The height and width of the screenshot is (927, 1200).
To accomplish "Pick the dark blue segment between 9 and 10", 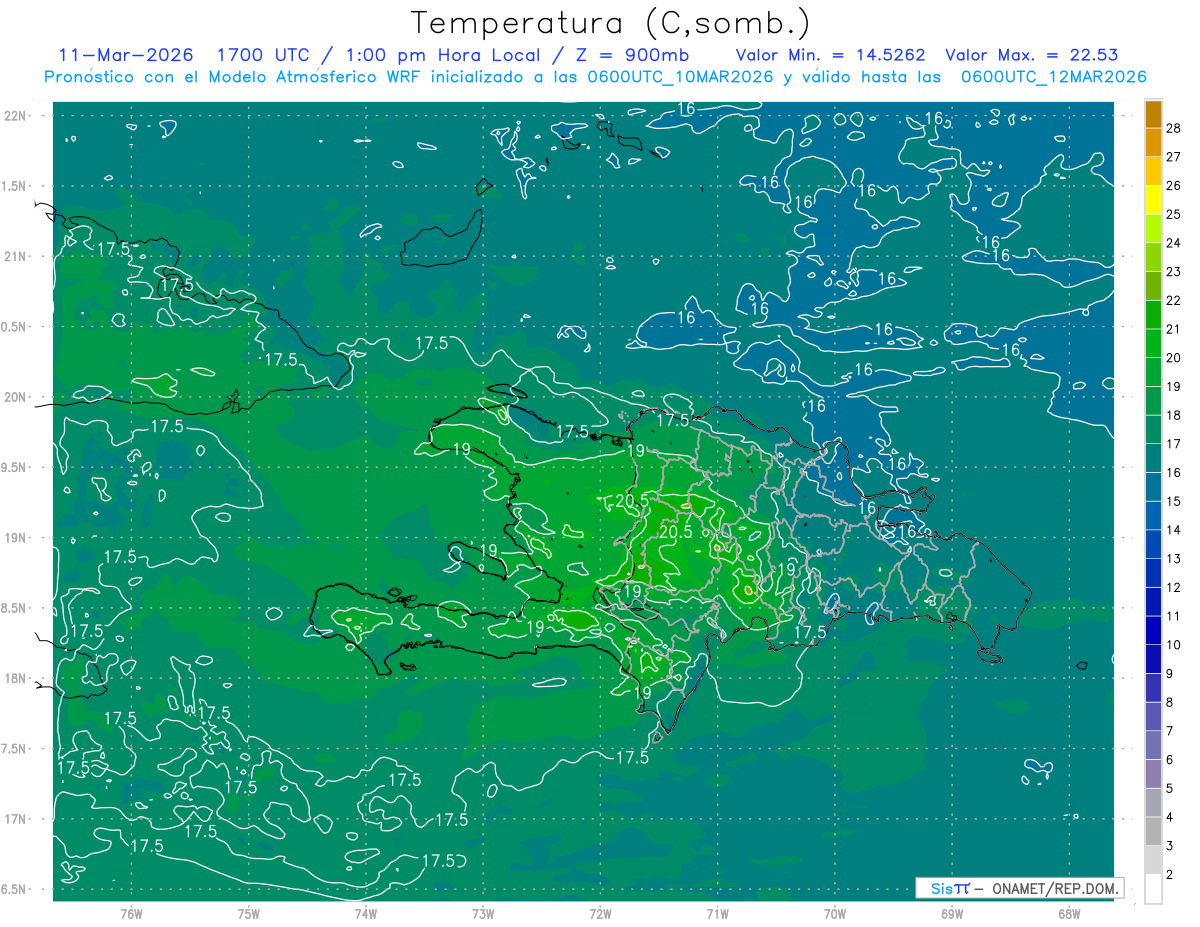I will pyautogui.click(x=1154, y=660).
